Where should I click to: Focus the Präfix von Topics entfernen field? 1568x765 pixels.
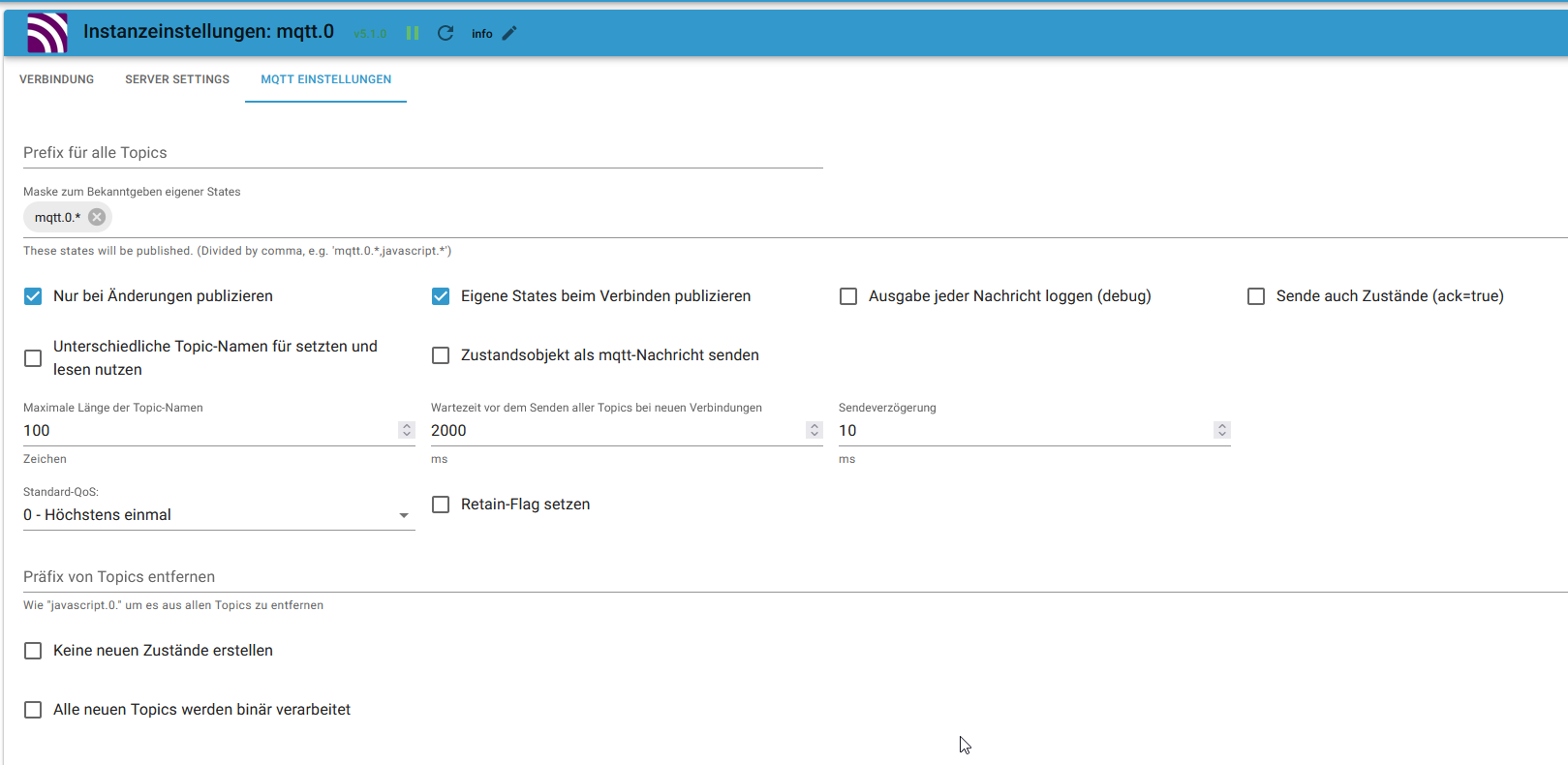[795, 577]
